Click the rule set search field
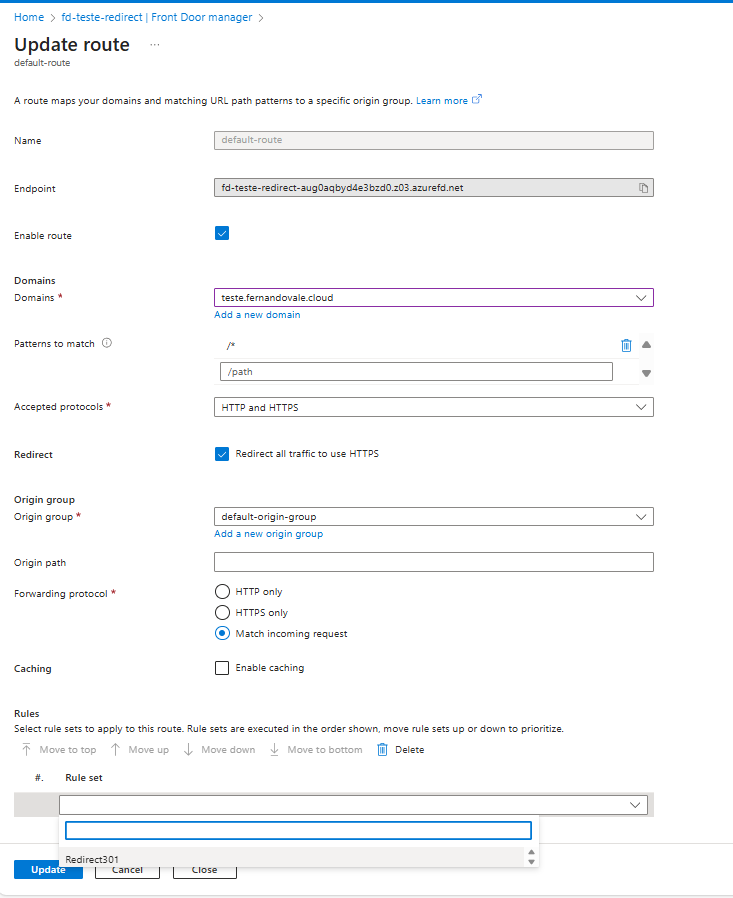The width and height of the screenshot is (733, 898). click(x=298, y=830)
